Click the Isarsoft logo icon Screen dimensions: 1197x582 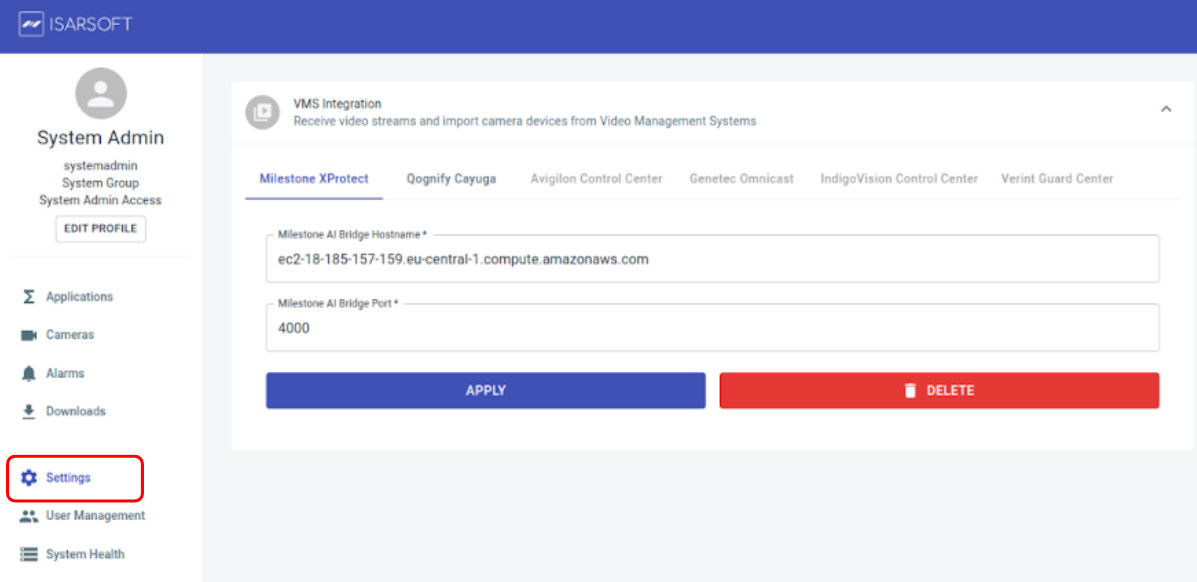pos(30,24)
